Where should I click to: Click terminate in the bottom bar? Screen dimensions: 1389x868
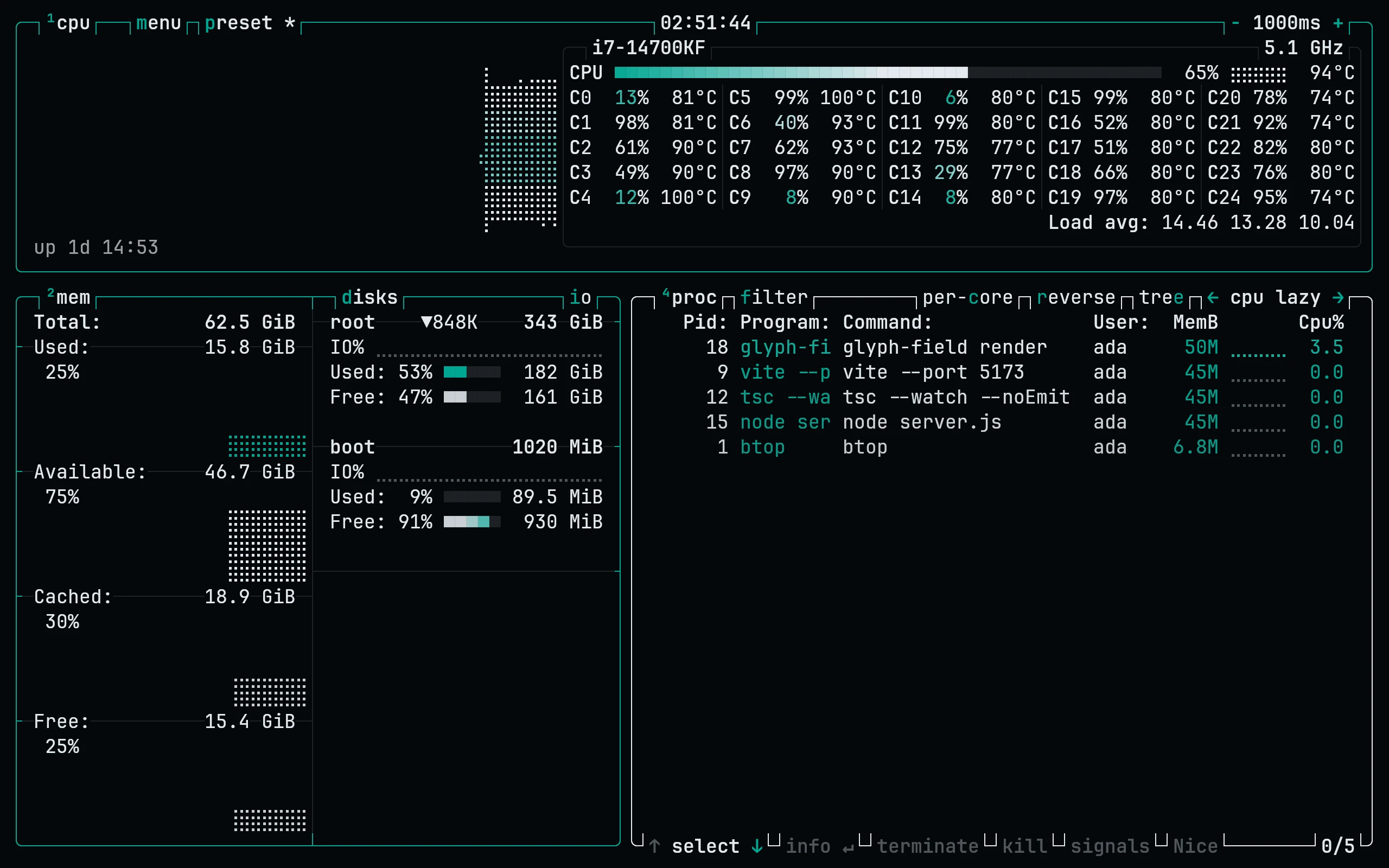927,846
